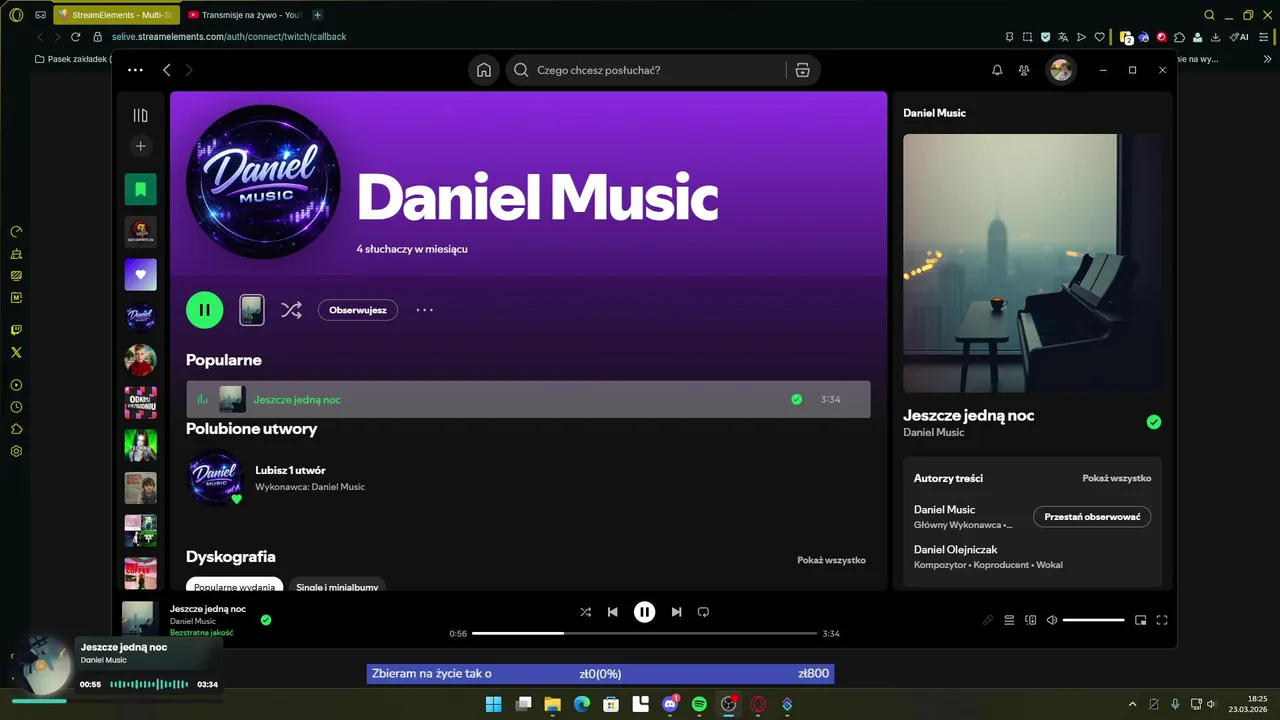Toggle shuffle for Daniel Music artist page
The image size is (1280, 720).
coord(291,310)
